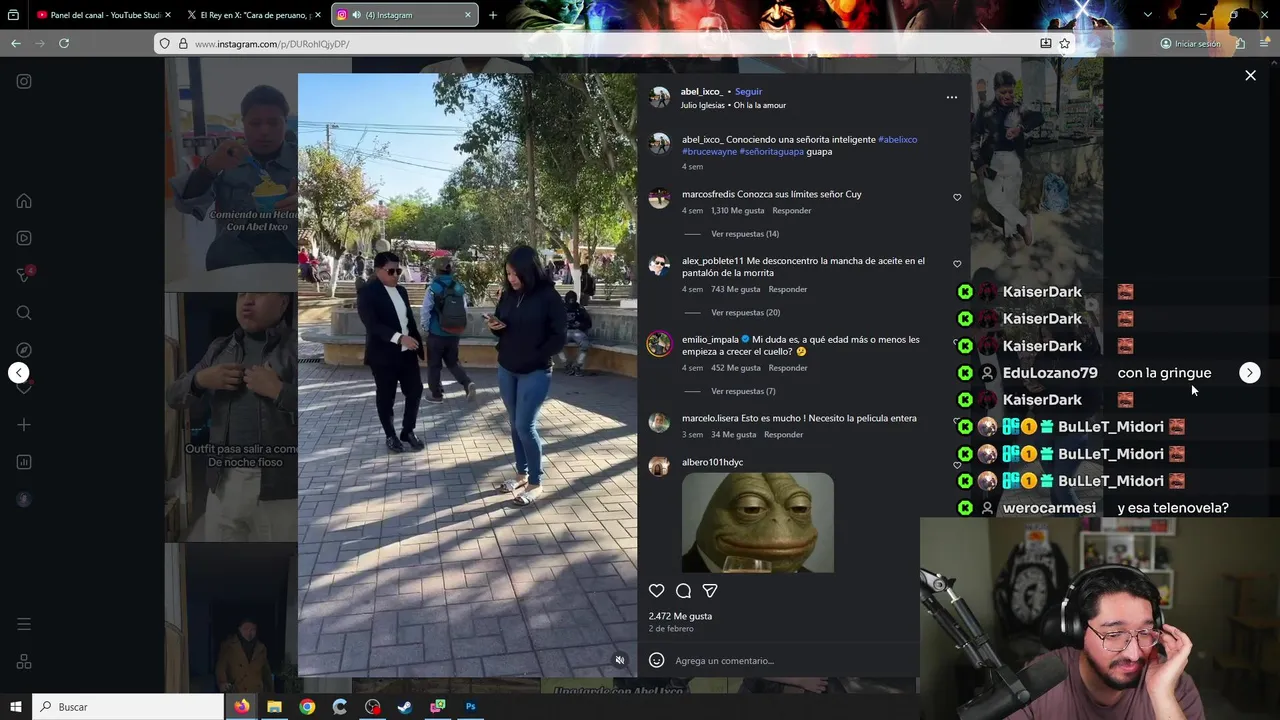Click the frog GIF in albero101hdyc comment
Viewport: 1280px width, 720px height.
(757, 522)
